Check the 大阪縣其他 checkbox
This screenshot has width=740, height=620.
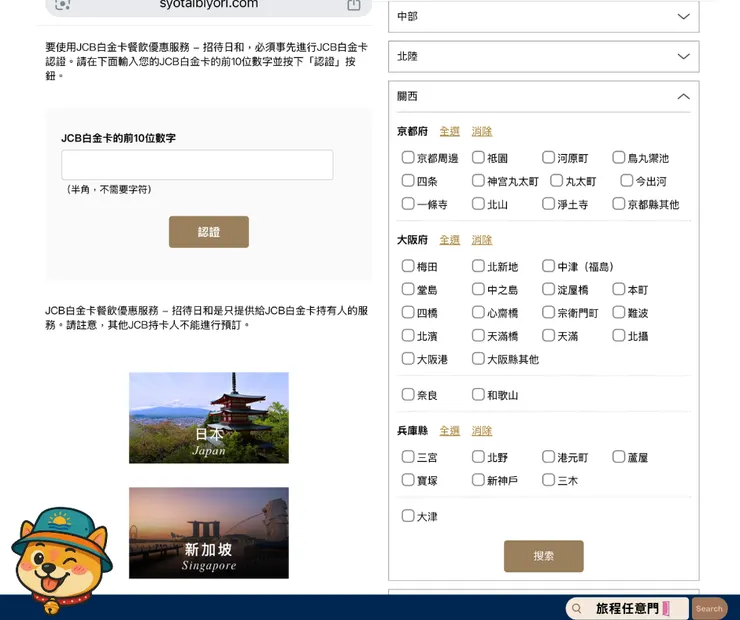478,358
